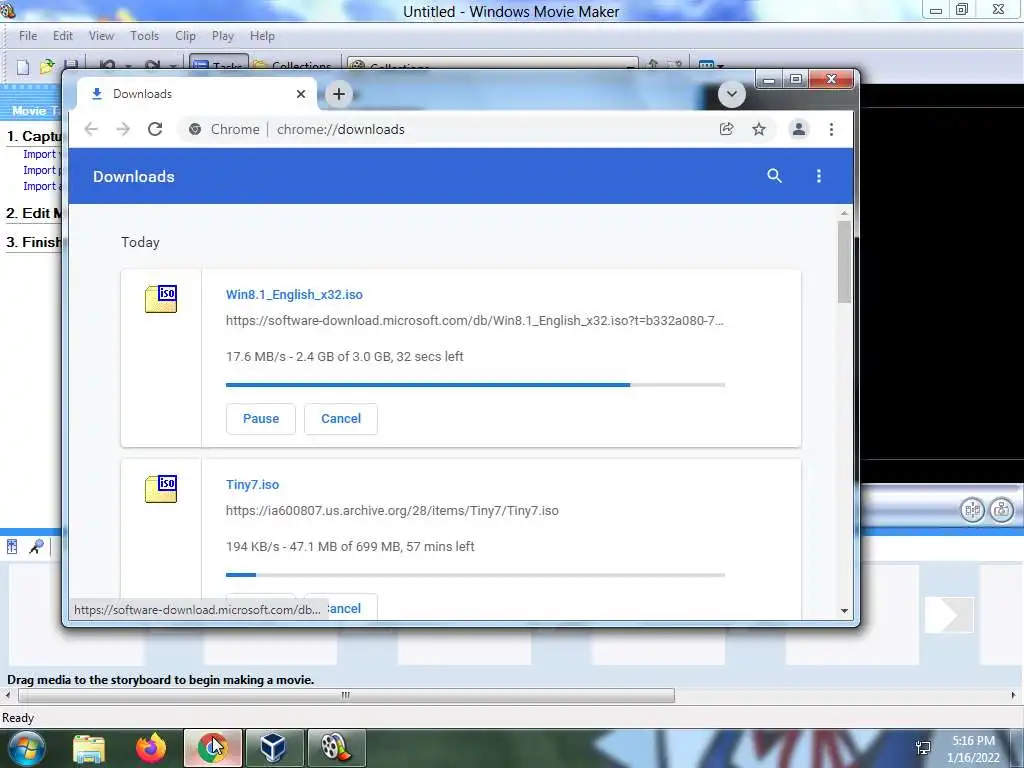The height and width of the screenshot is (768, 1024).
Task: Click the Take Picture camera icon in preview
Action: 1001,509
